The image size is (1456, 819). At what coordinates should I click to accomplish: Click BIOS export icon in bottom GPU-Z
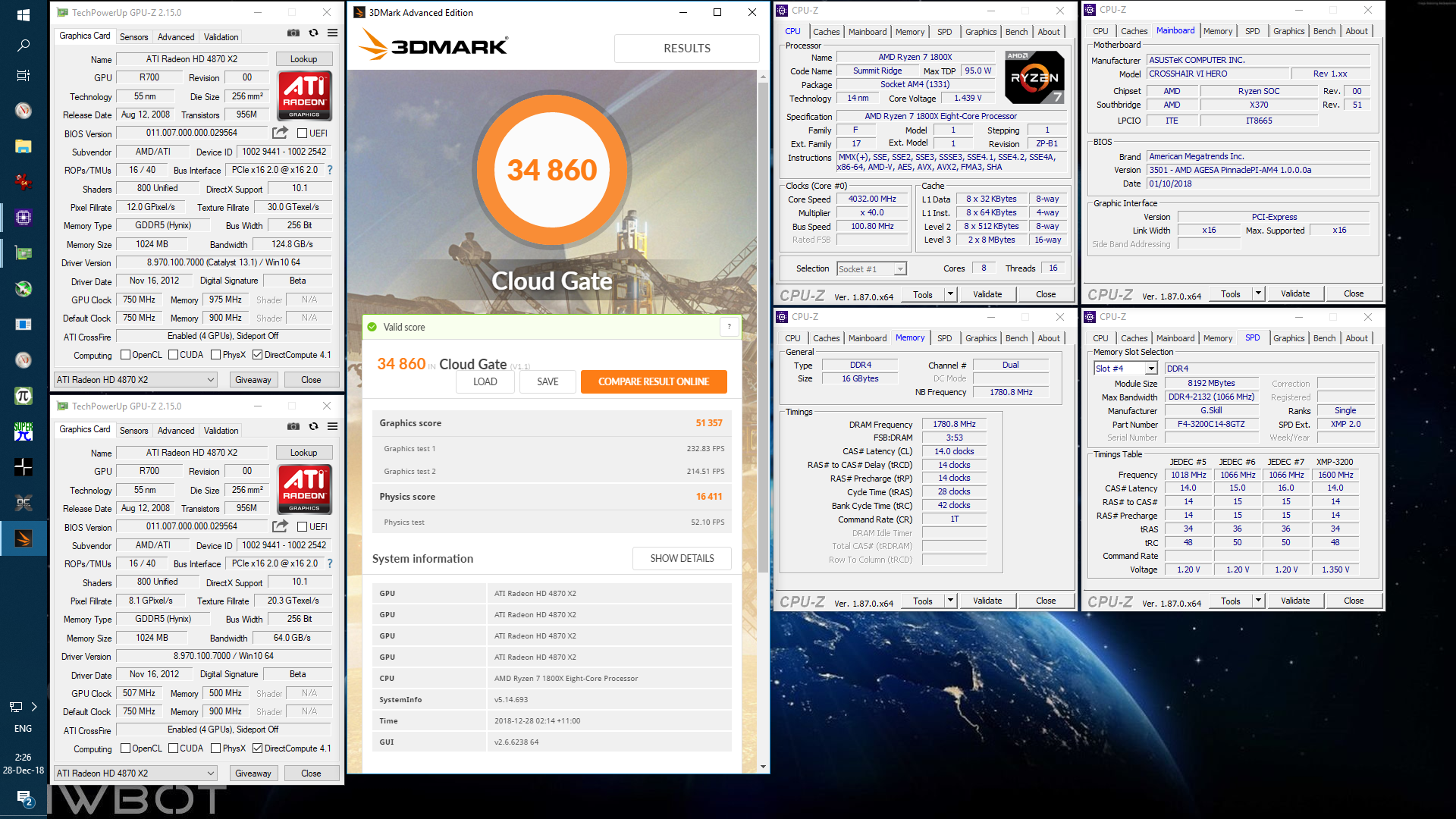pos(281,526)
